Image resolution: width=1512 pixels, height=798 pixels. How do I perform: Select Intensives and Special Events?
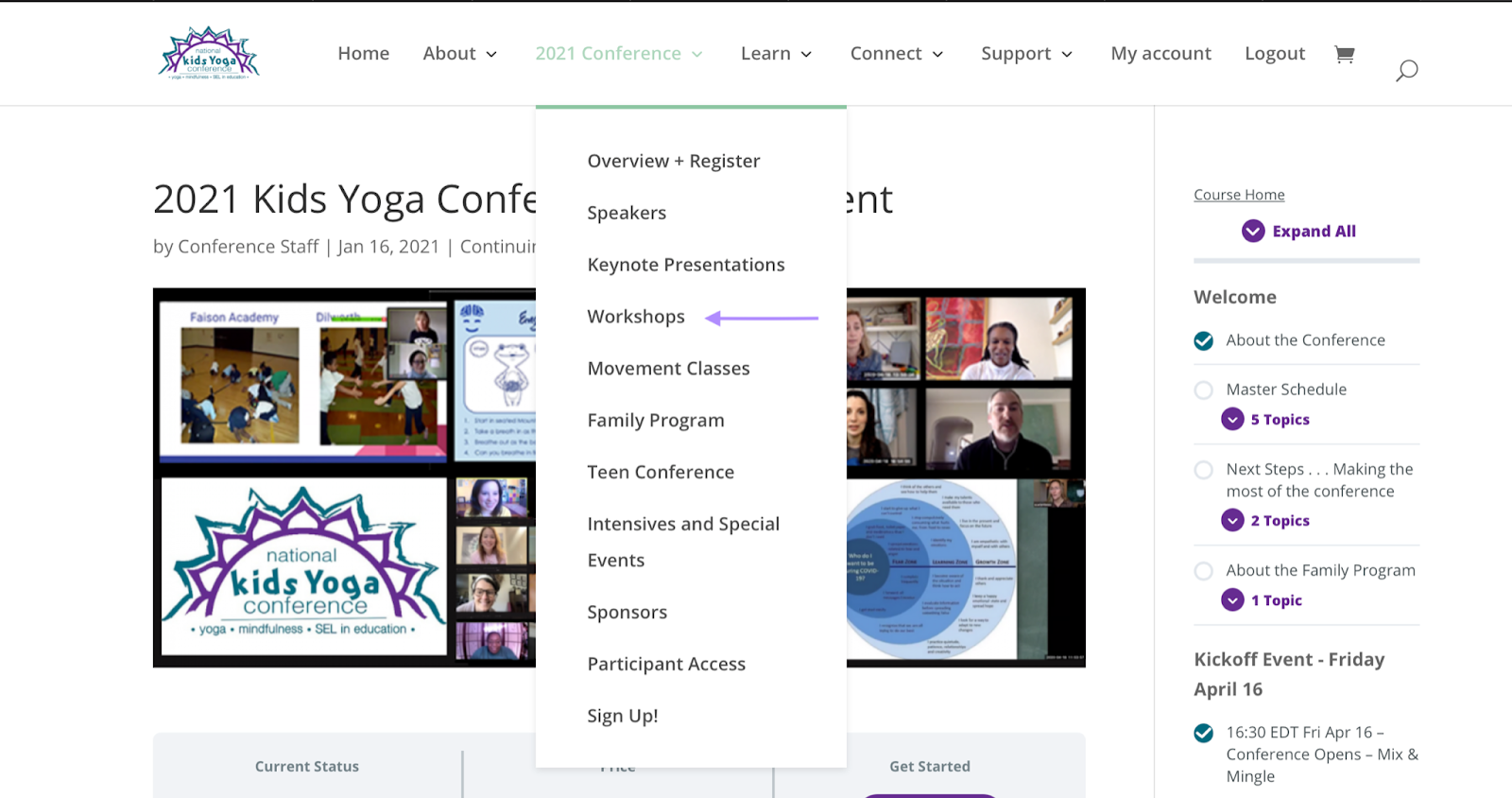(x=683, y=542)
